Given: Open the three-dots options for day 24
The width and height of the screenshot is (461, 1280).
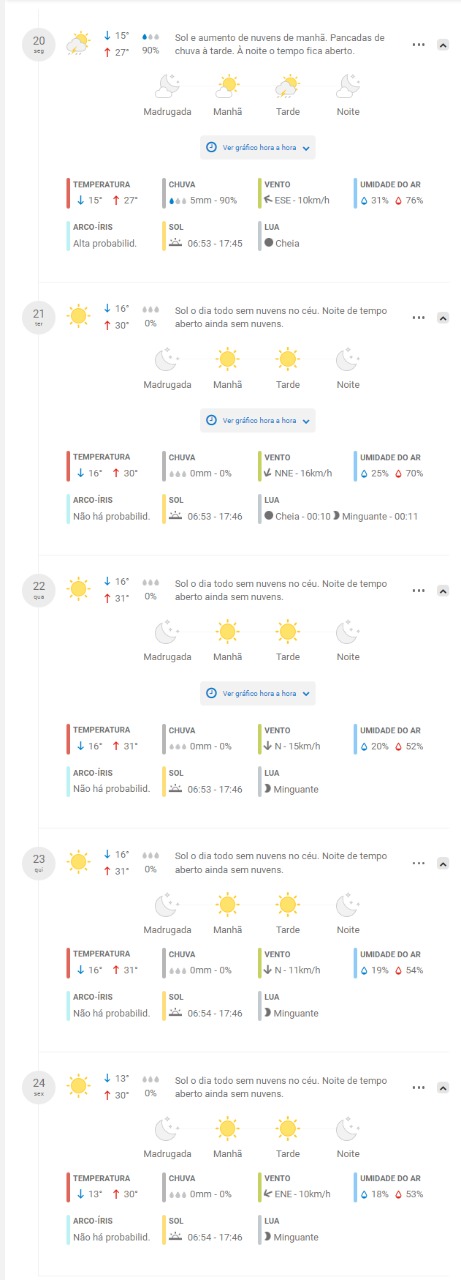Looking at the screenshot, I should pos(419,1088).
